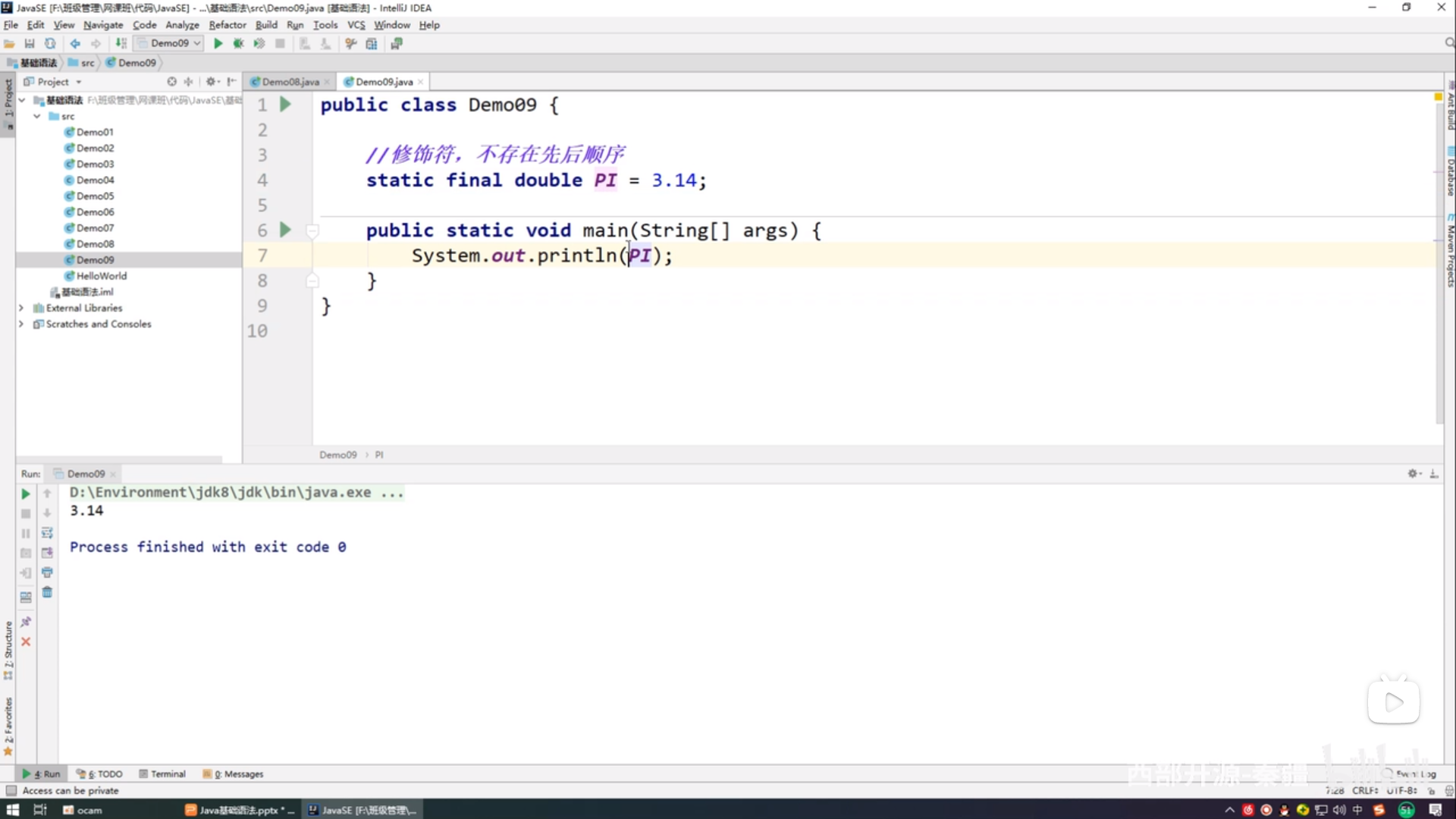Toggle soft-wrap in Run console
This screenshot has width=1456, height=819.
pyautogui.click(x=47, y=533)
